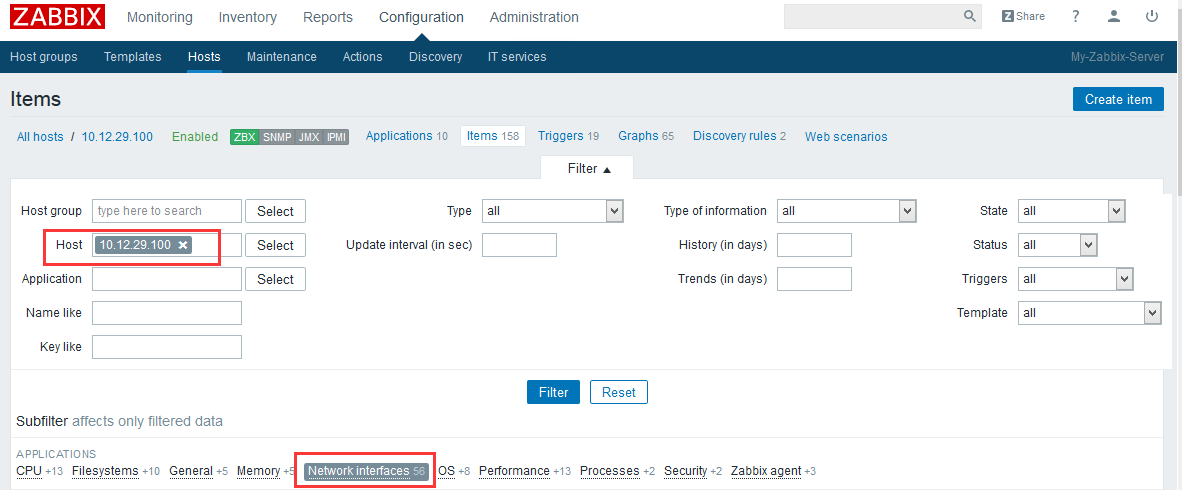This screenshot has width=1182, height=490.
Task: Click the IPMI availability badge
Action: pyautogui.click(x=336, y=137)
